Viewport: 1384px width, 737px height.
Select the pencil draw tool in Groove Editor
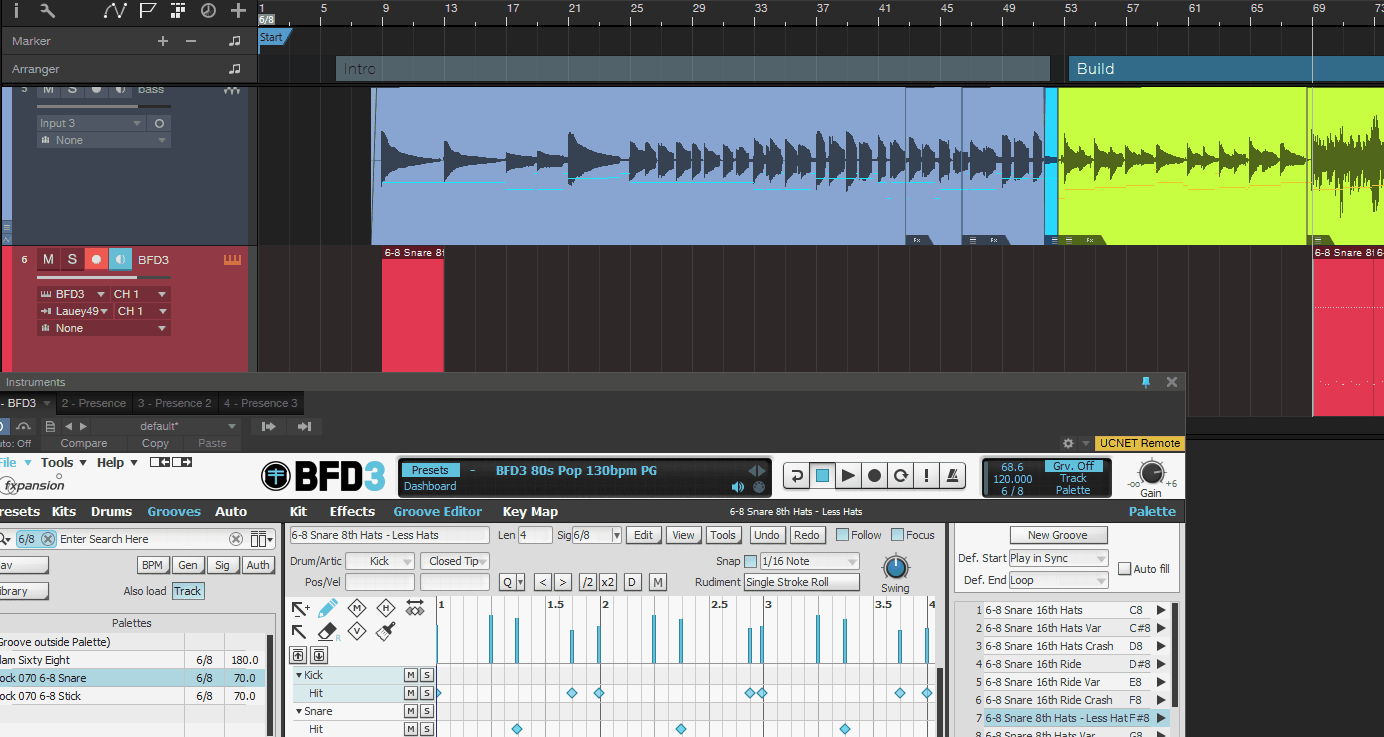(327, 608)
